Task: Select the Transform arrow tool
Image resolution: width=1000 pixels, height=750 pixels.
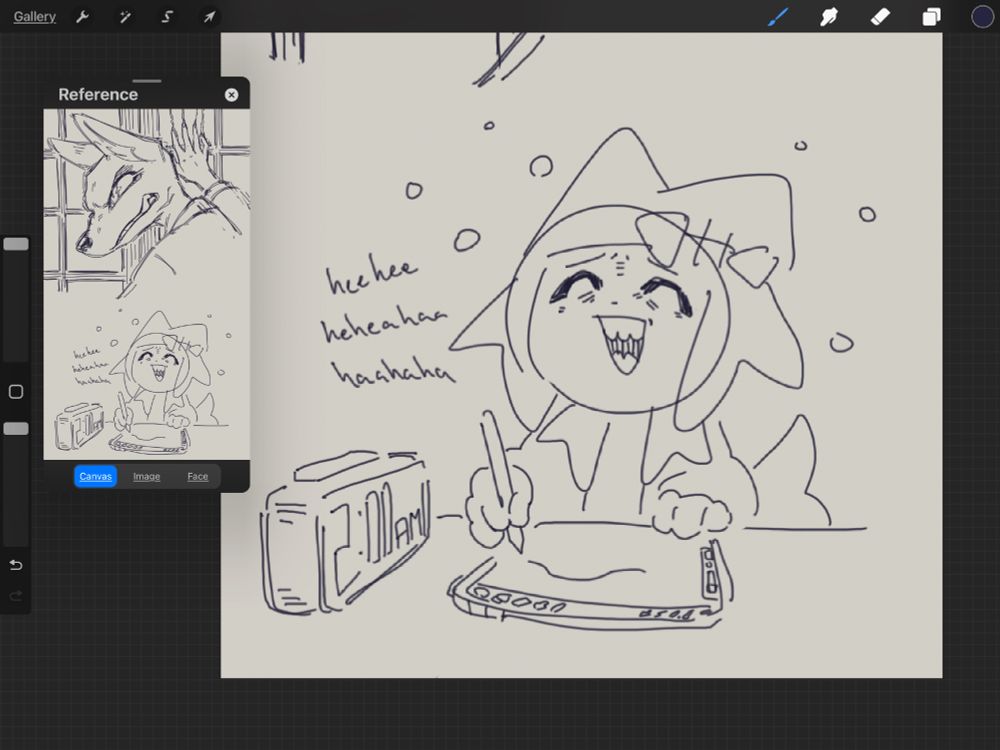Action: coord(209,17)
